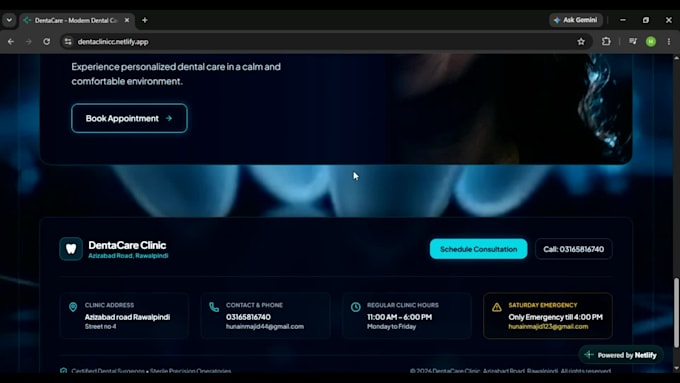
Task: Open the green profile avatar
Action: click(651, 42)
